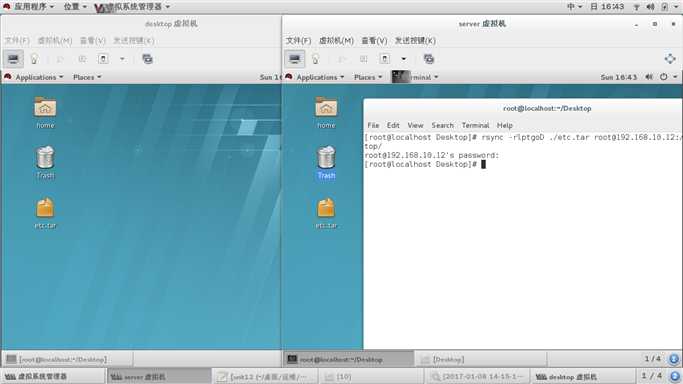Viewport: 683px width, 384px height.
Task: Open host 虚拟系统管理器 app menu
Action: point(132,7)
